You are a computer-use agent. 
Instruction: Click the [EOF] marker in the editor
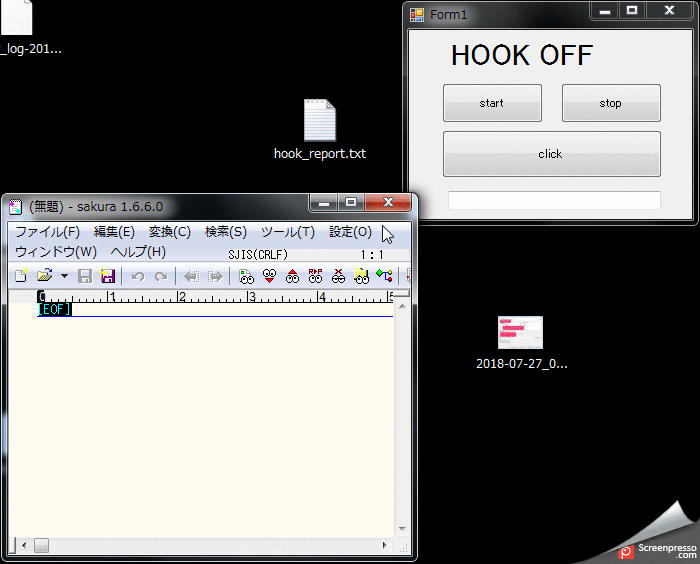tap(54, 309)
